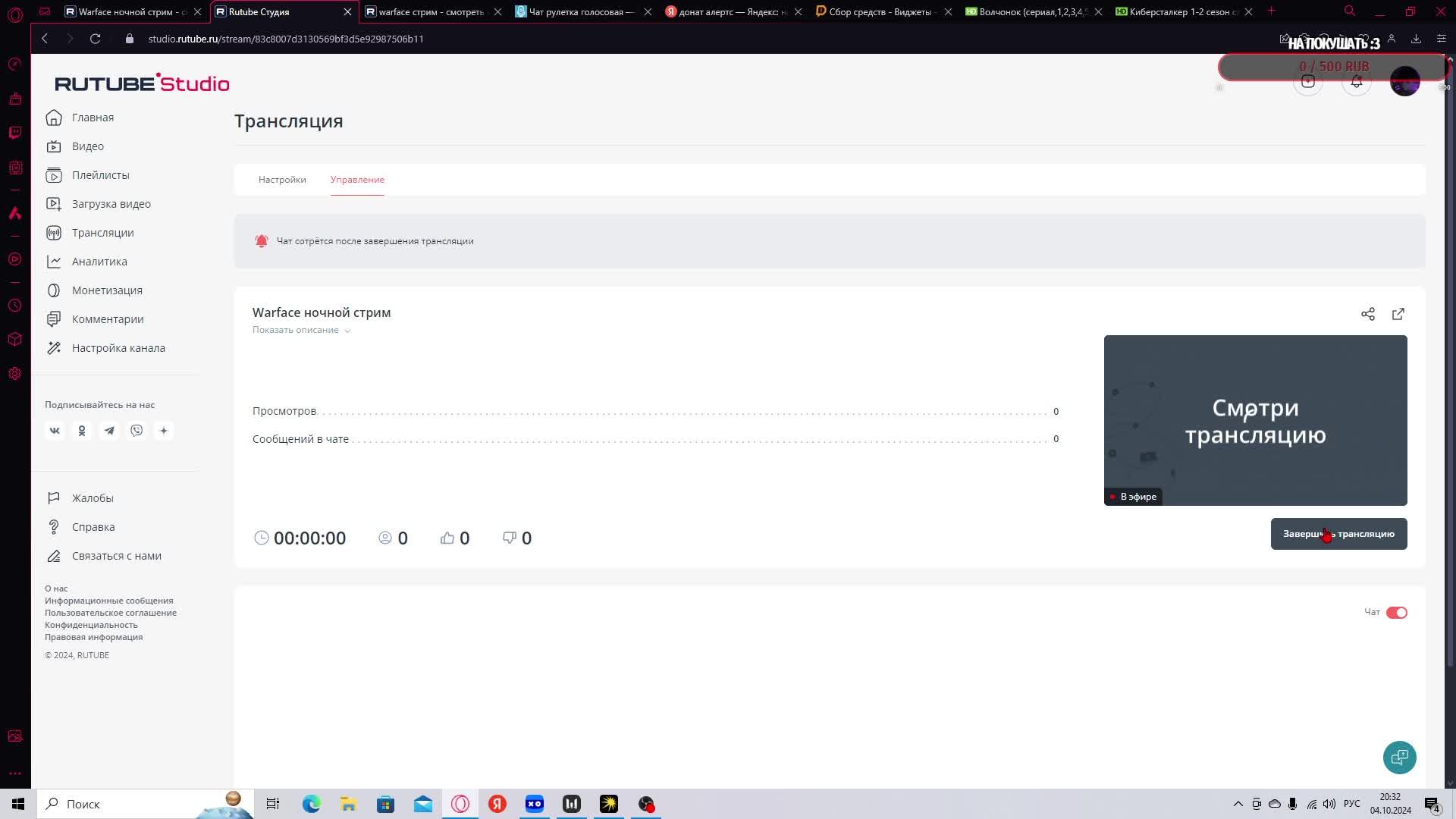The image size is (1456, 819).
Task: Click the Aria icon in Opera sidebar
Action: pos(14,213)
